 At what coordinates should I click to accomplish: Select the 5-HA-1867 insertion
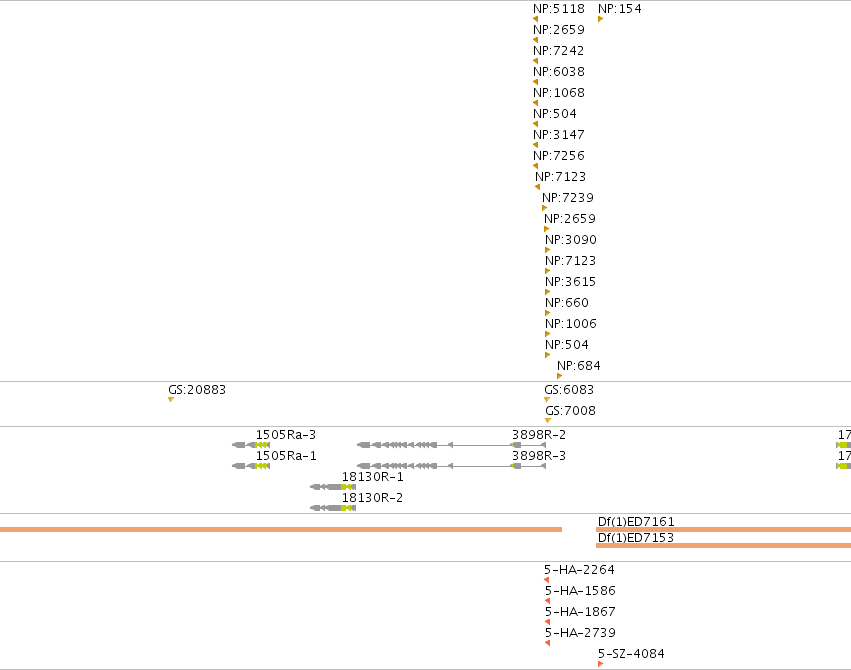(x=580, y=611)
